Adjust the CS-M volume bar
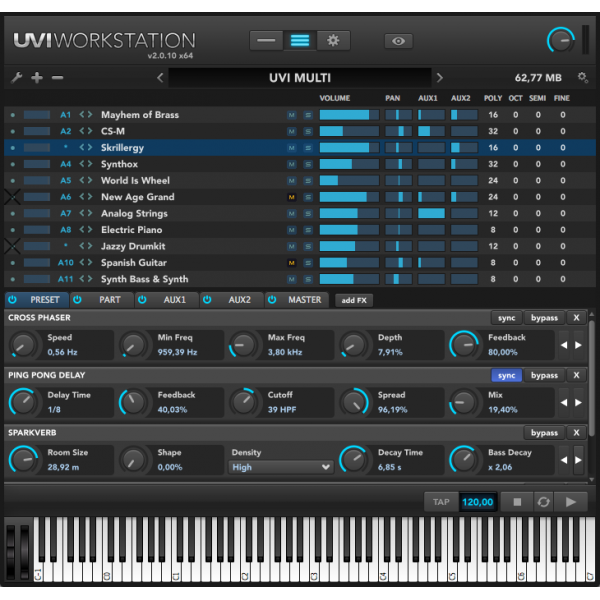This screenshot has height=600, width=600. tap(349, 131)
